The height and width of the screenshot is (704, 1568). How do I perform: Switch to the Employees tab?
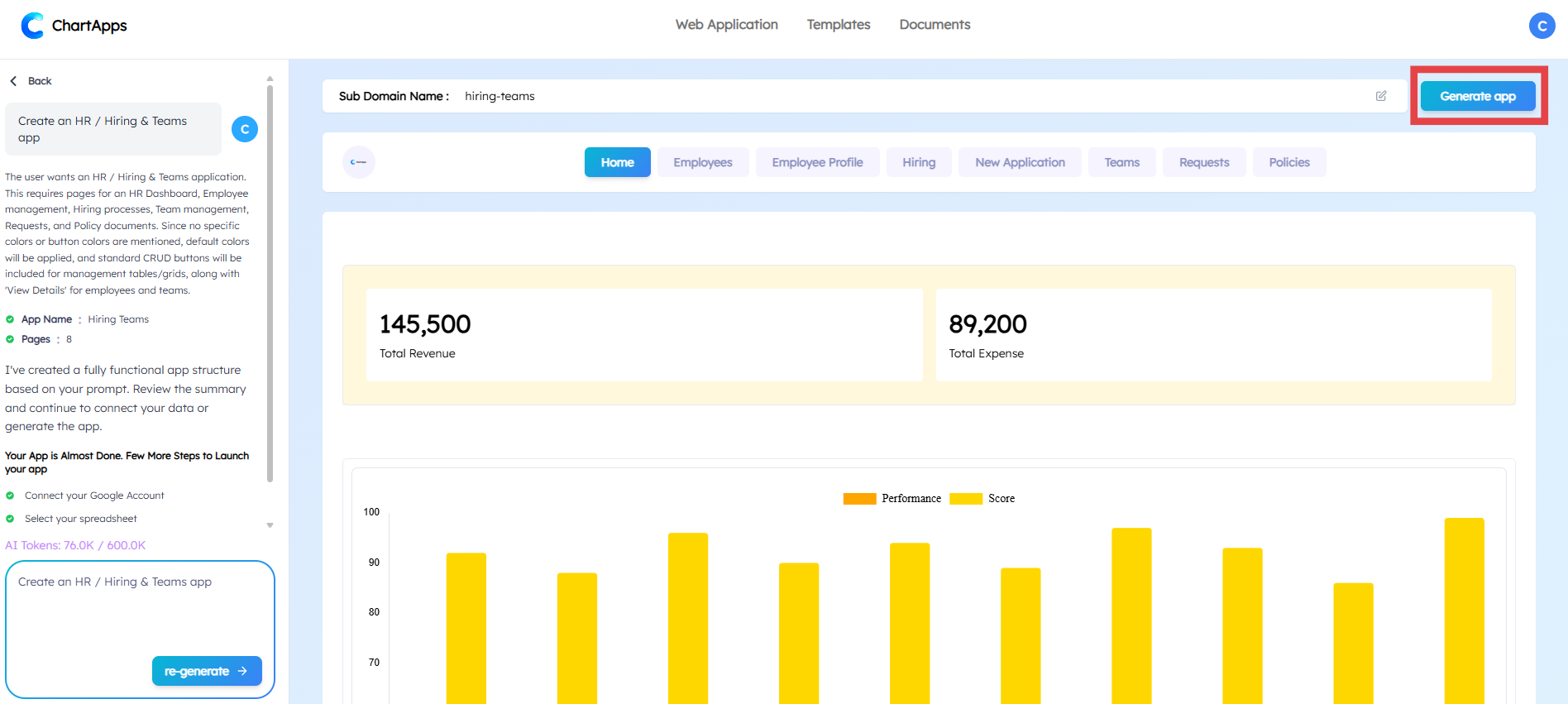coord(703,162)
